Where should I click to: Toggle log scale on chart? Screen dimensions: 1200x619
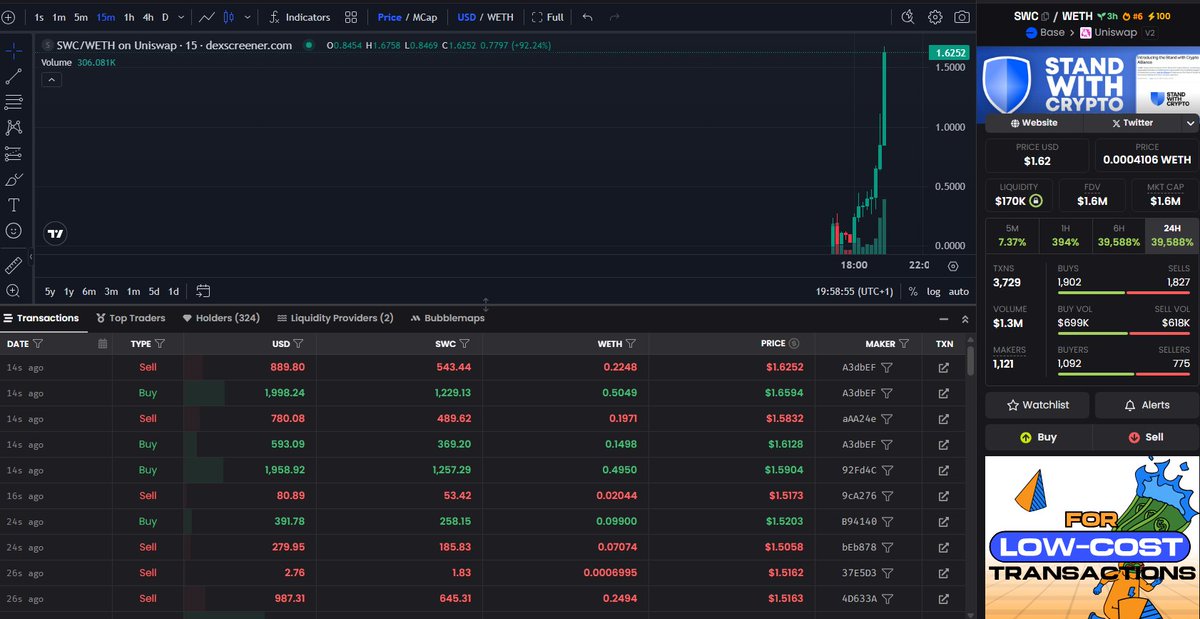click(x=934, y=291)
